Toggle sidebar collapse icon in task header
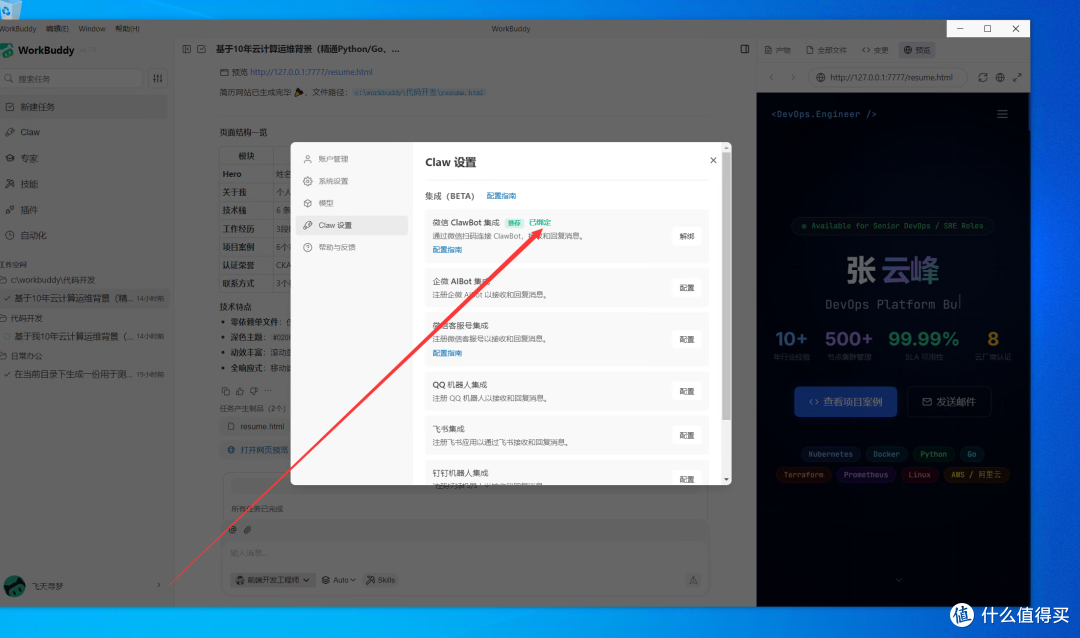This screenshot has height=638, width=1080. tap(187, 49)
